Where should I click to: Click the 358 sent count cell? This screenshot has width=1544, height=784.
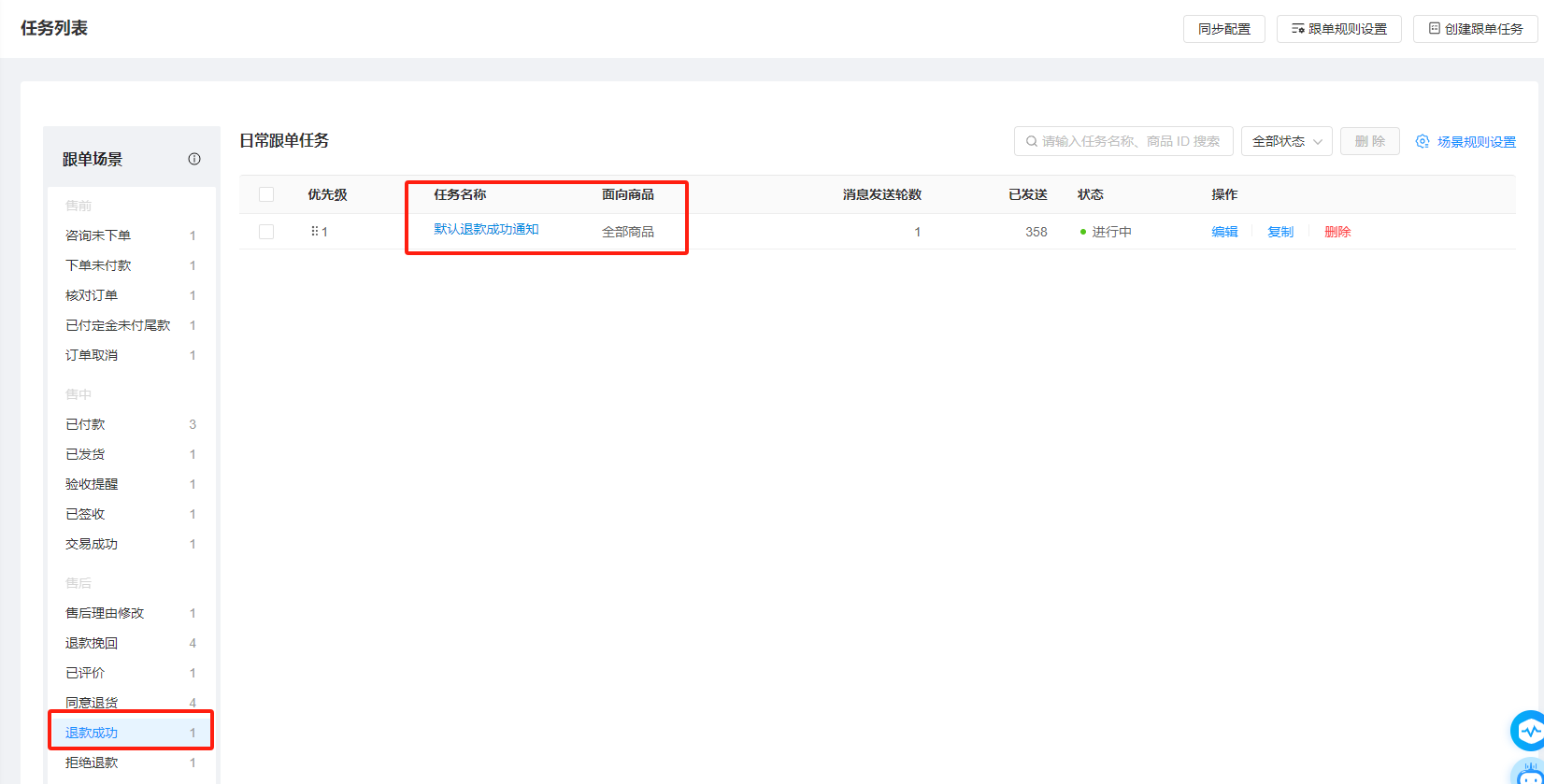point(1036,232)
